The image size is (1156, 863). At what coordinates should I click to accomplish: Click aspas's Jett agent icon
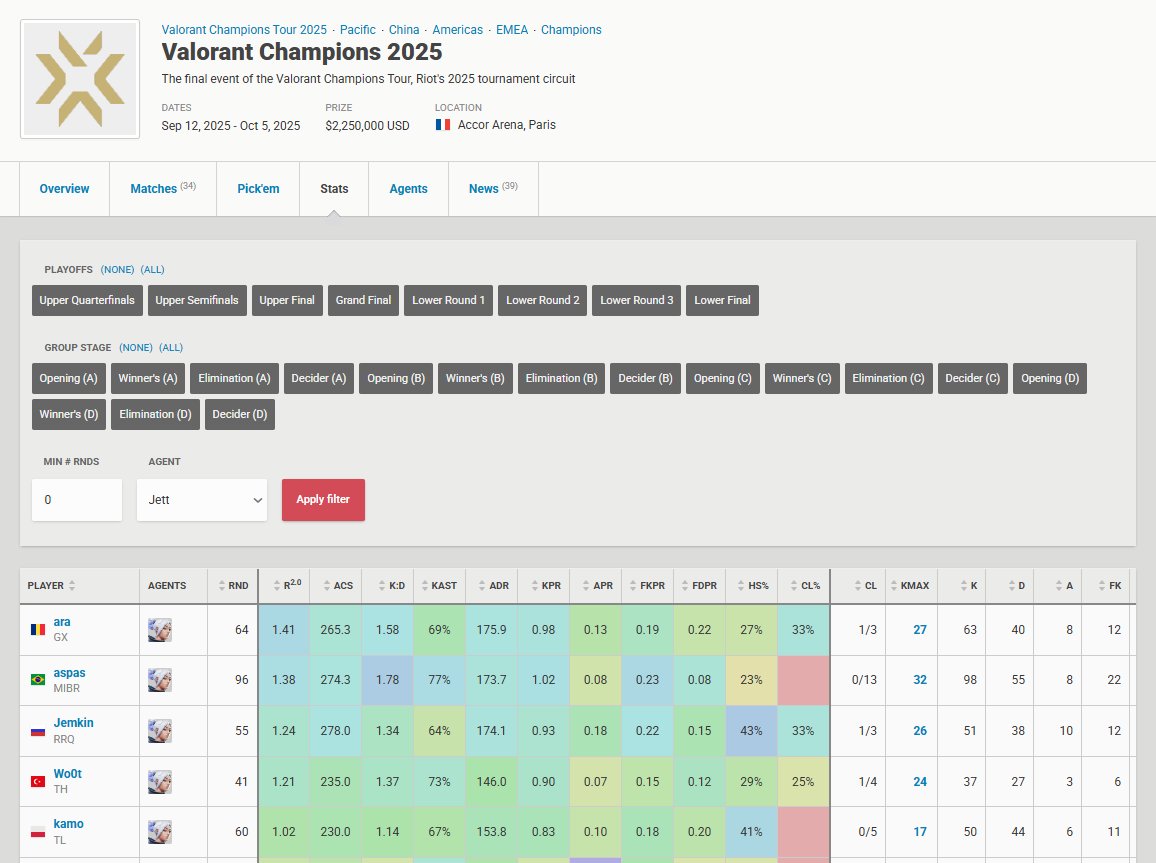click(159, 680)
